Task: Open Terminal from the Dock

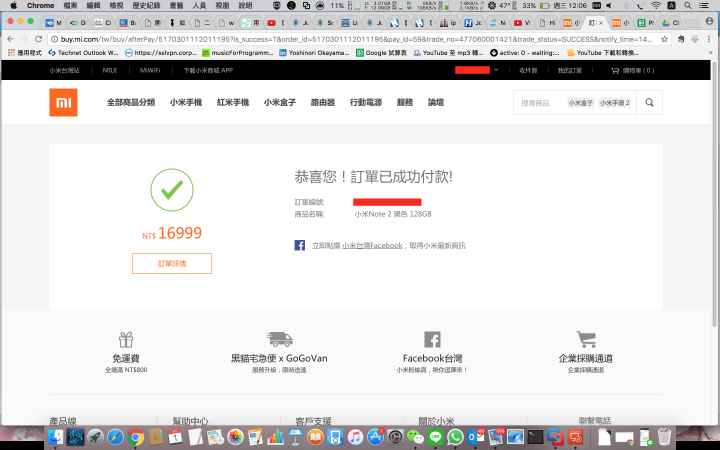Action: pos(535,437)
